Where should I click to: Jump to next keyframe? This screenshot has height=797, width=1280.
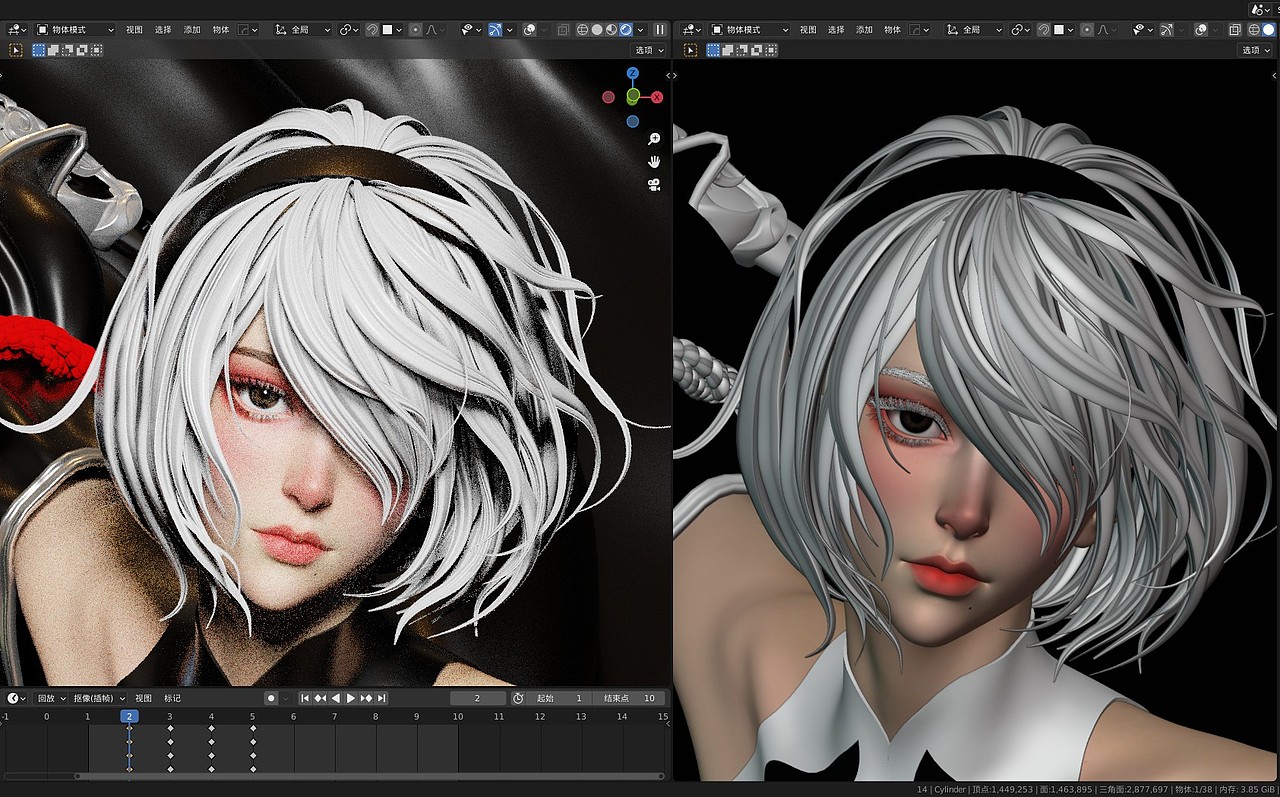[366, 698]
